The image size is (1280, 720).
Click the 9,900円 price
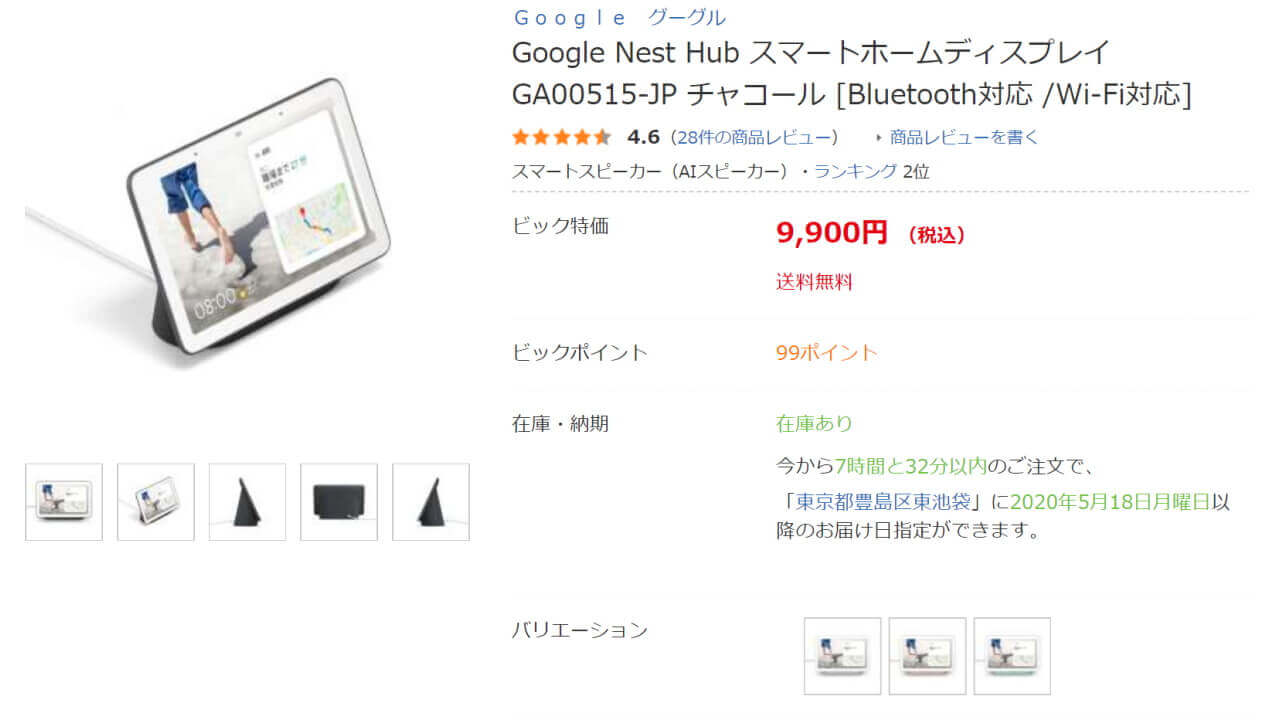[831, 233]
